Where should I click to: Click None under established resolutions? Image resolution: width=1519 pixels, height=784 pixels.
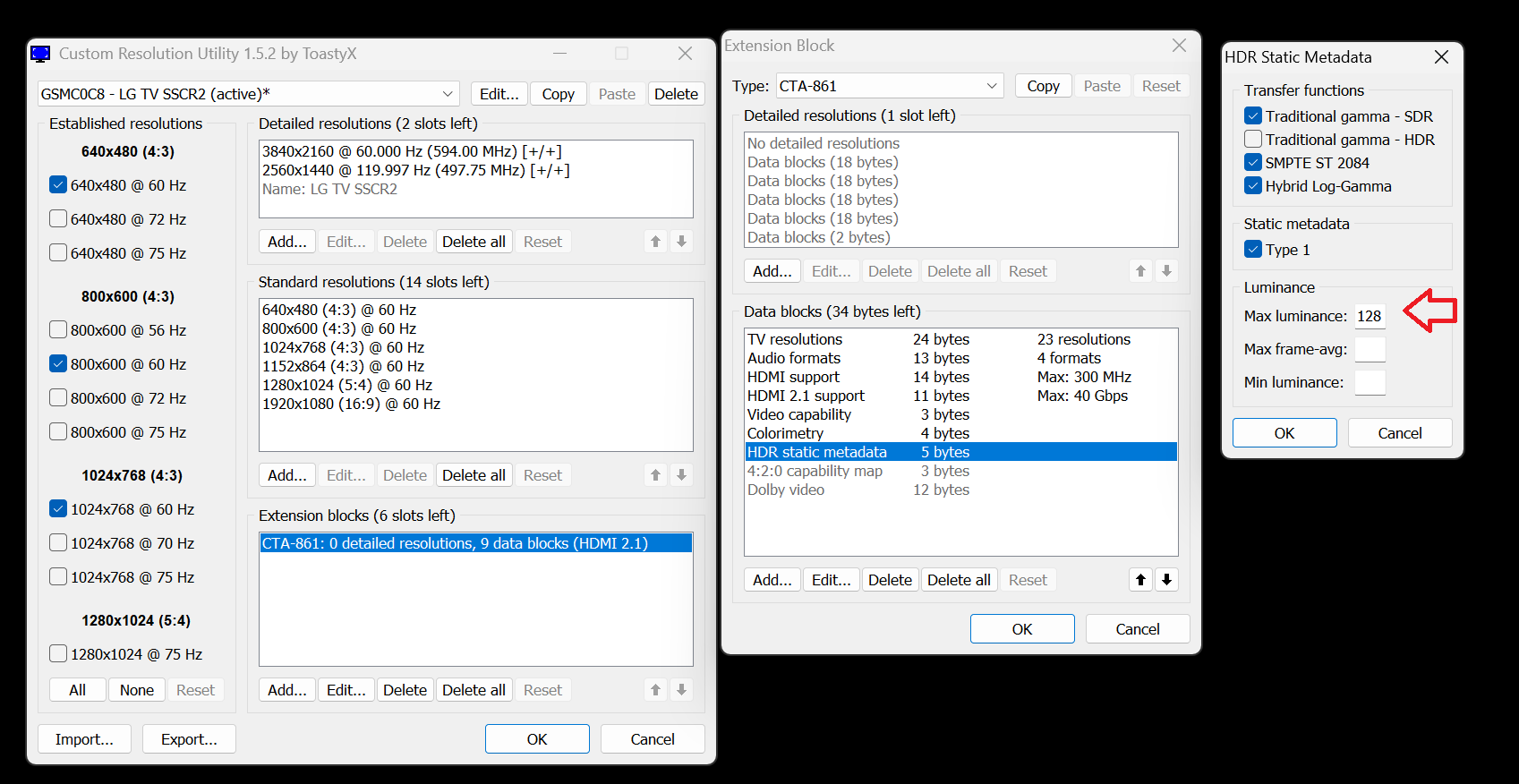point(137,690)
